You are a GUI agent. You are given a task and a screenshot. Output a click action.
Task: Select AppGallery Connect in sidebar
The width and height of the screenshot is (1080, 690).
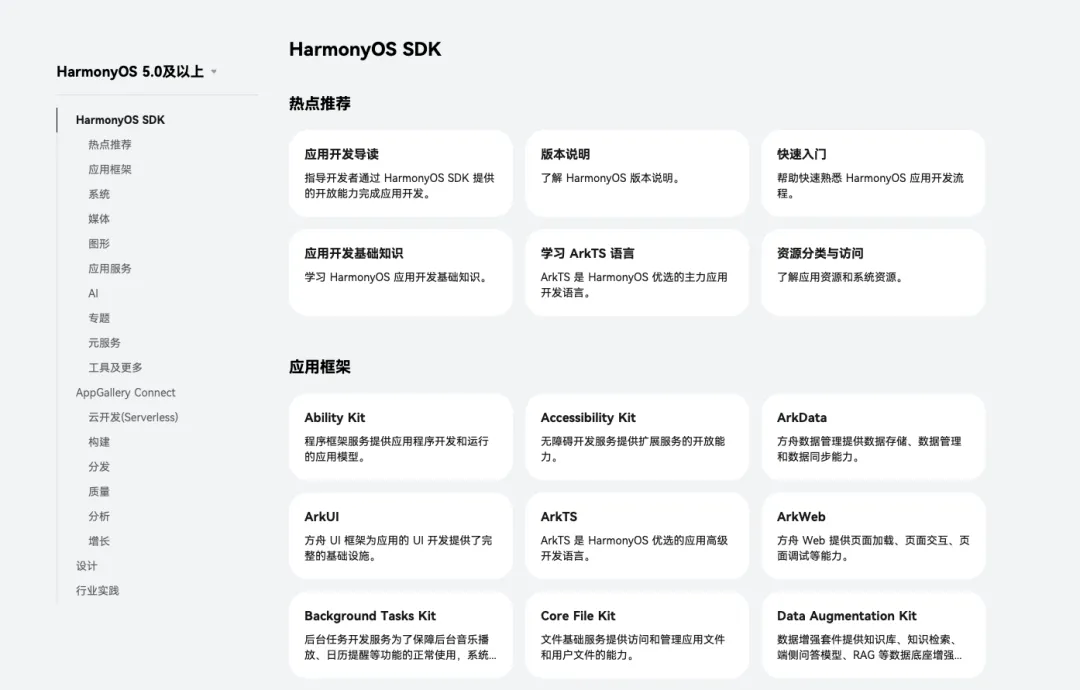click(x=125, y=393)
